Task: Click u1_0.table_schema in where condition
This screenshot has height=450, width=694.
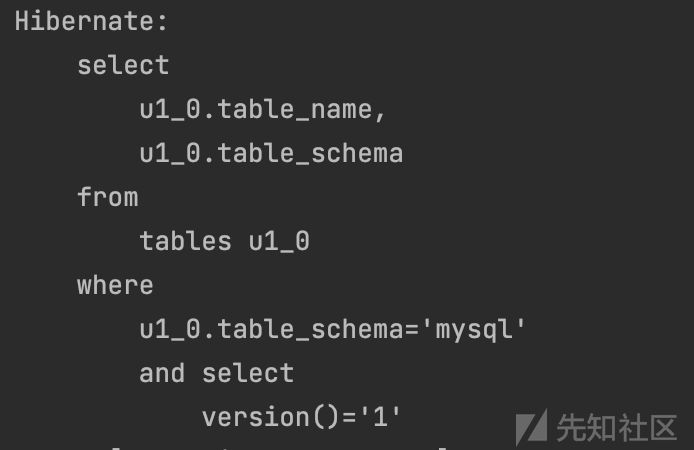Action: (x=271, y=330)
